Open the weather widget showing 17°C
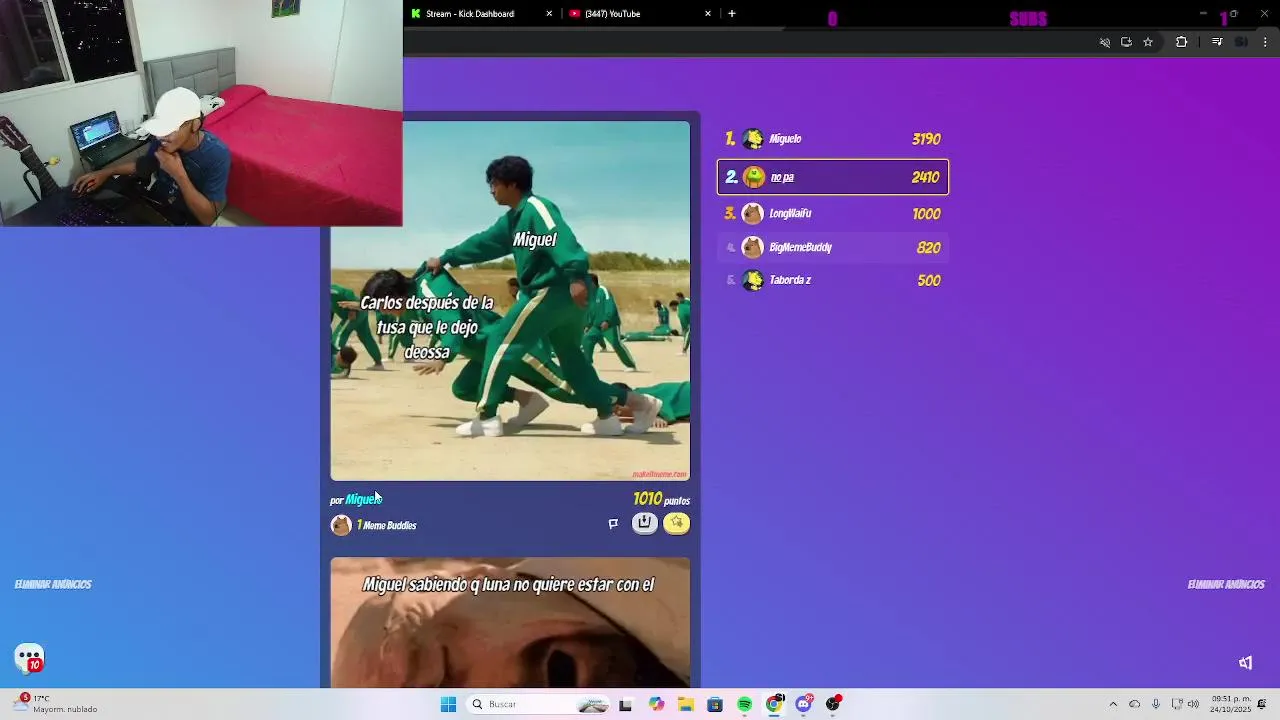The image size is (1280, 720). click(x=55, y=704)
